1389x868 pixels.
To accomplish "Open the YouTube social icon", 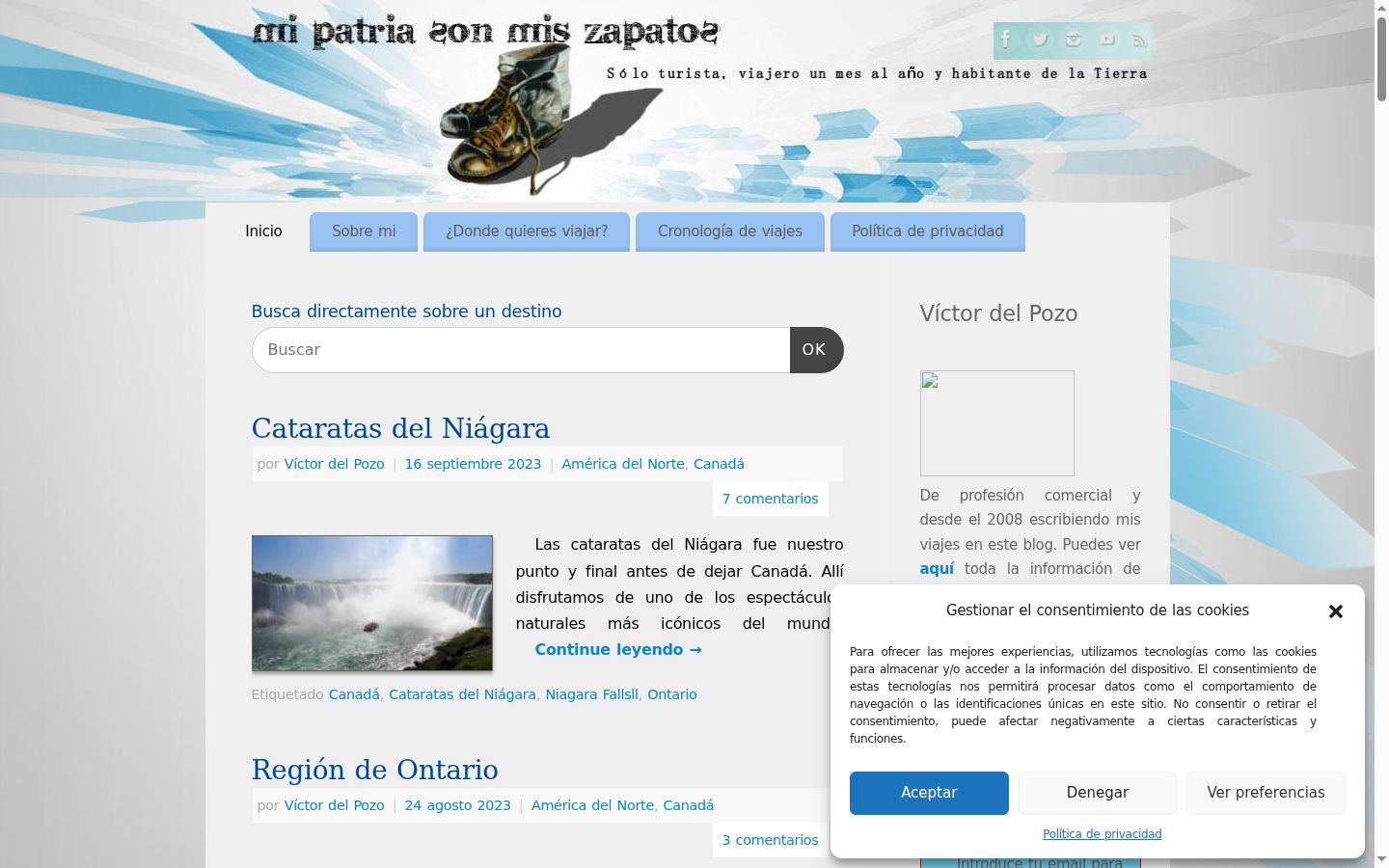I will [1107, 40].
